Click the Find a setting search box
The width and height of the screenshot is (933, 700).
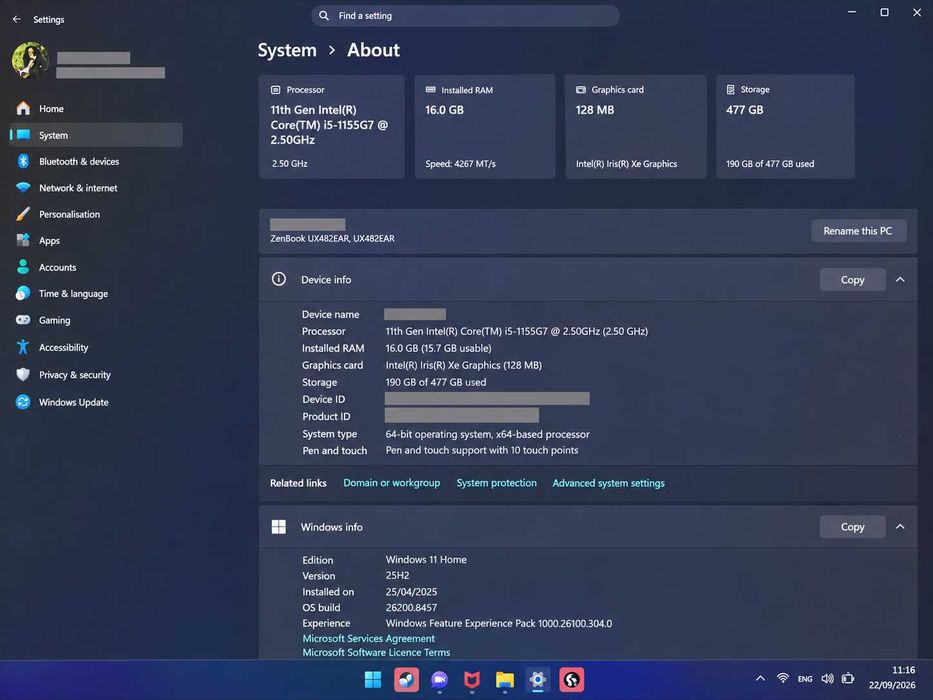(465, 15)
